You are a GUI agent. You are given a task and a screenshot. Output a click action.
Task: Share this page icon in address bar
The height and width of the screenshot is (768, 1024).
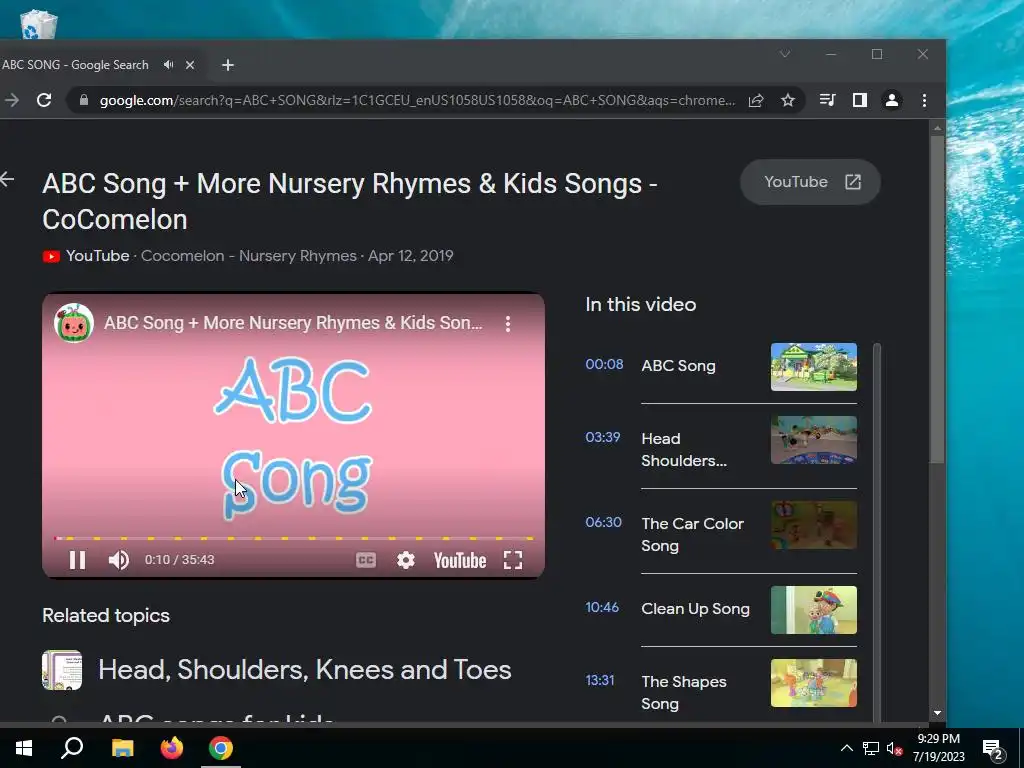pyautogui.click(x=756, y=100)
